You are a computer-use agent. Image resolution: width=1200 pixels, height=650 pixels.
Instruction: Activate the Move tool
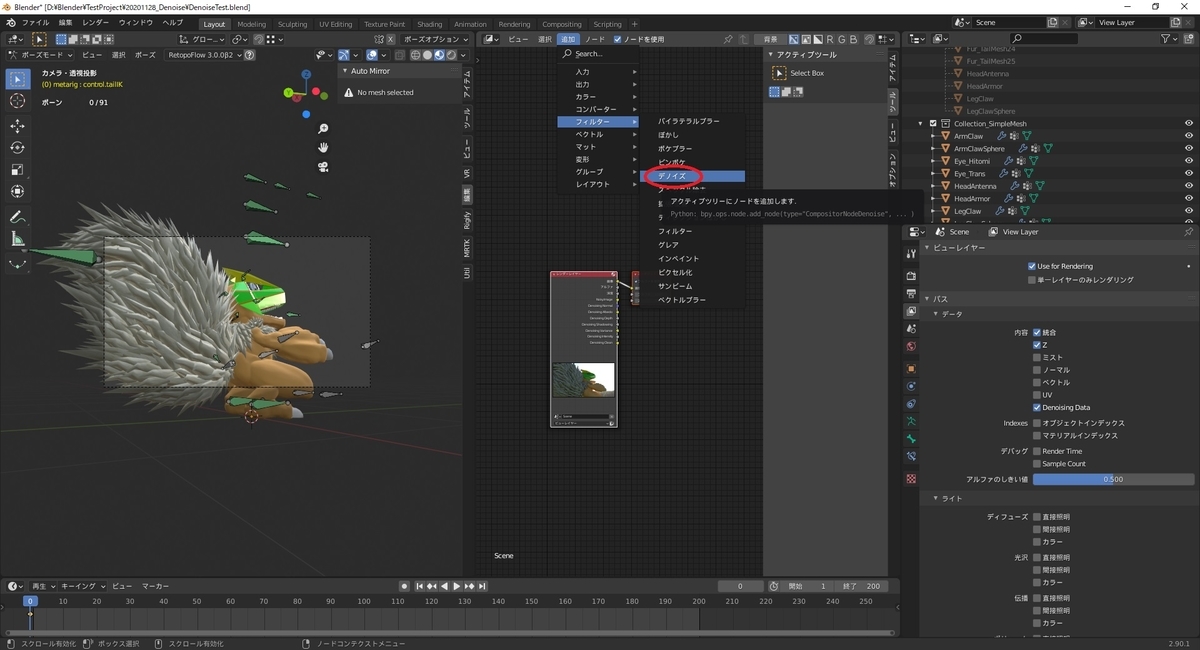(x=18, y=126)
